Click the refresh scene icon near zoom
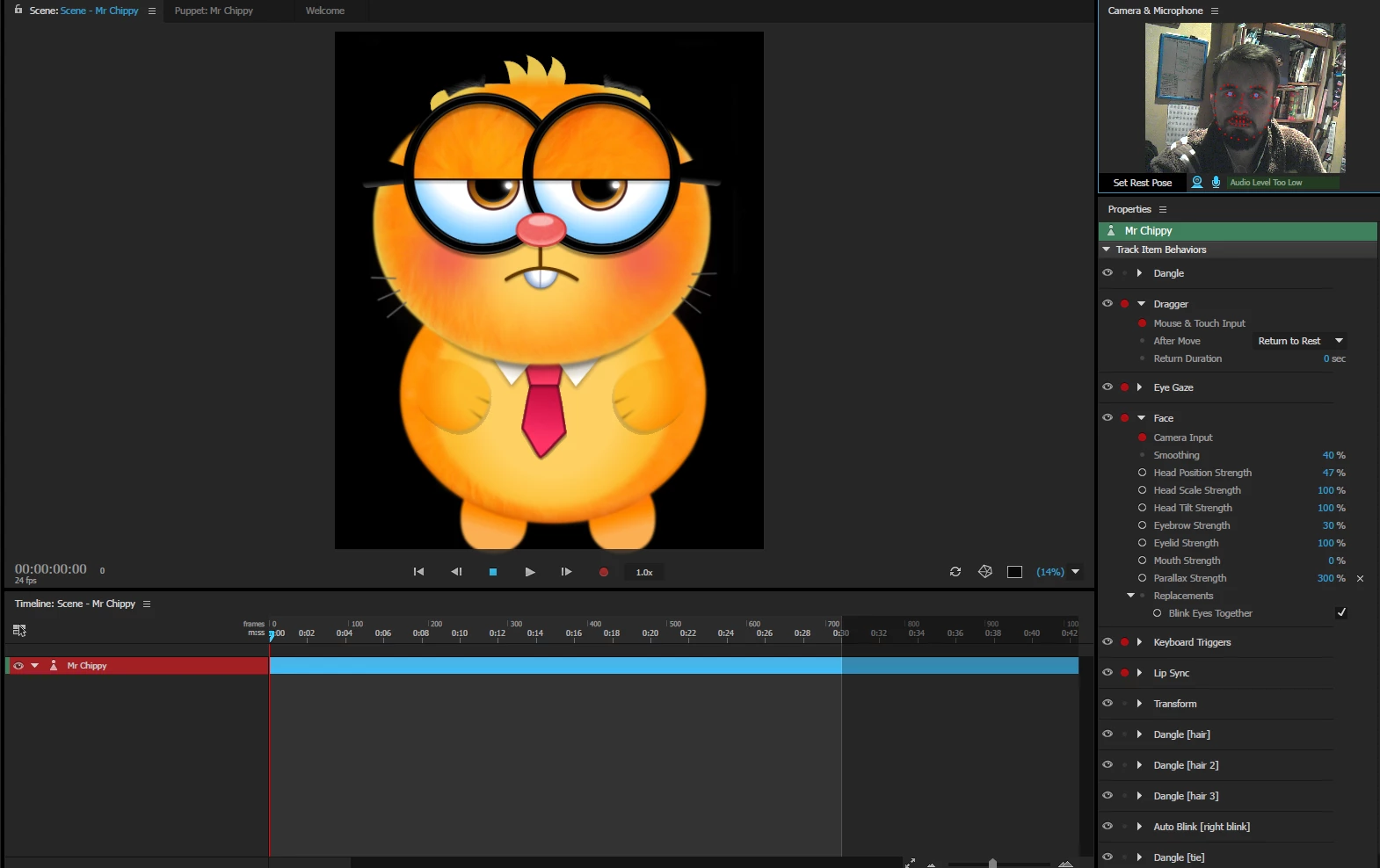This screenshot has height=868, width=1380. [955, 572]
